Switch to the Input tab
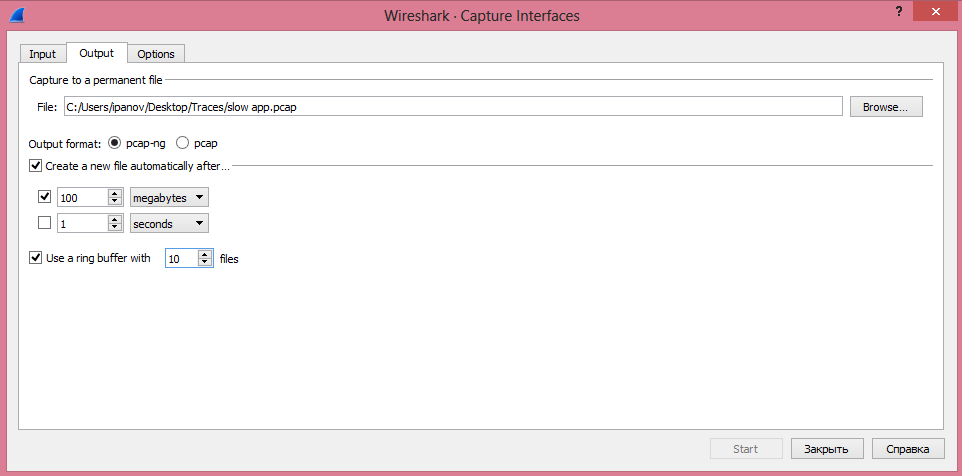 tap(43, 53)
